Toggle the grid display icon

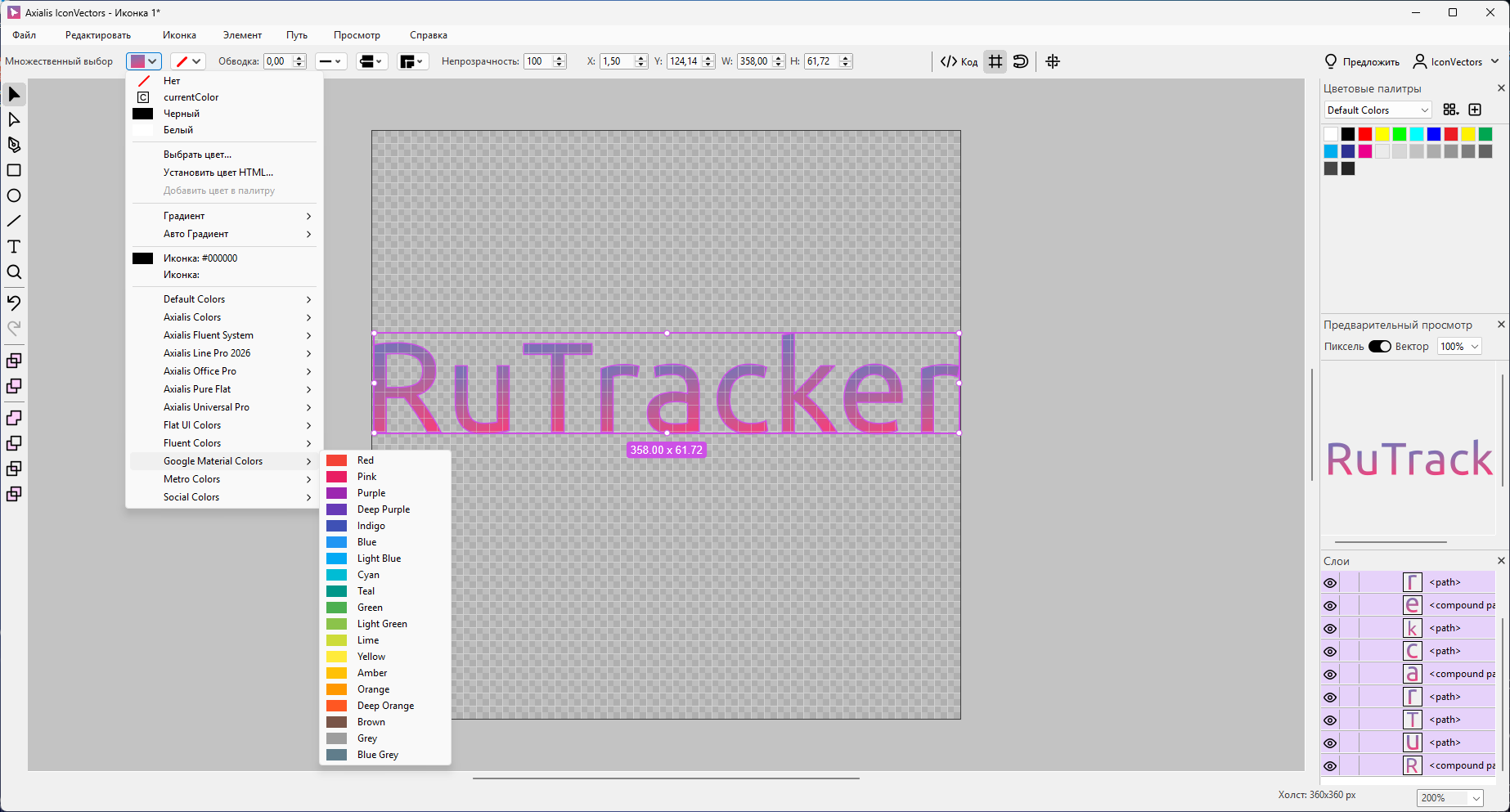tap(995, 61)
